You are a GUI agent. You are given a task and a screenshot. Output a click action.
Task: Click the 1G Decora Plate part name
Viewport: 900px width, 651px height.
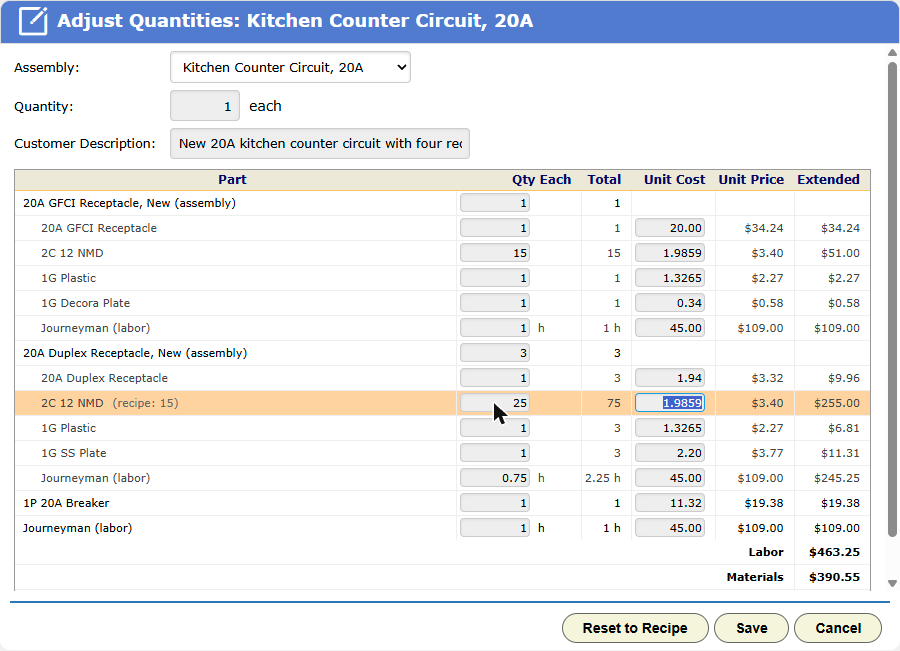[86, 303]
